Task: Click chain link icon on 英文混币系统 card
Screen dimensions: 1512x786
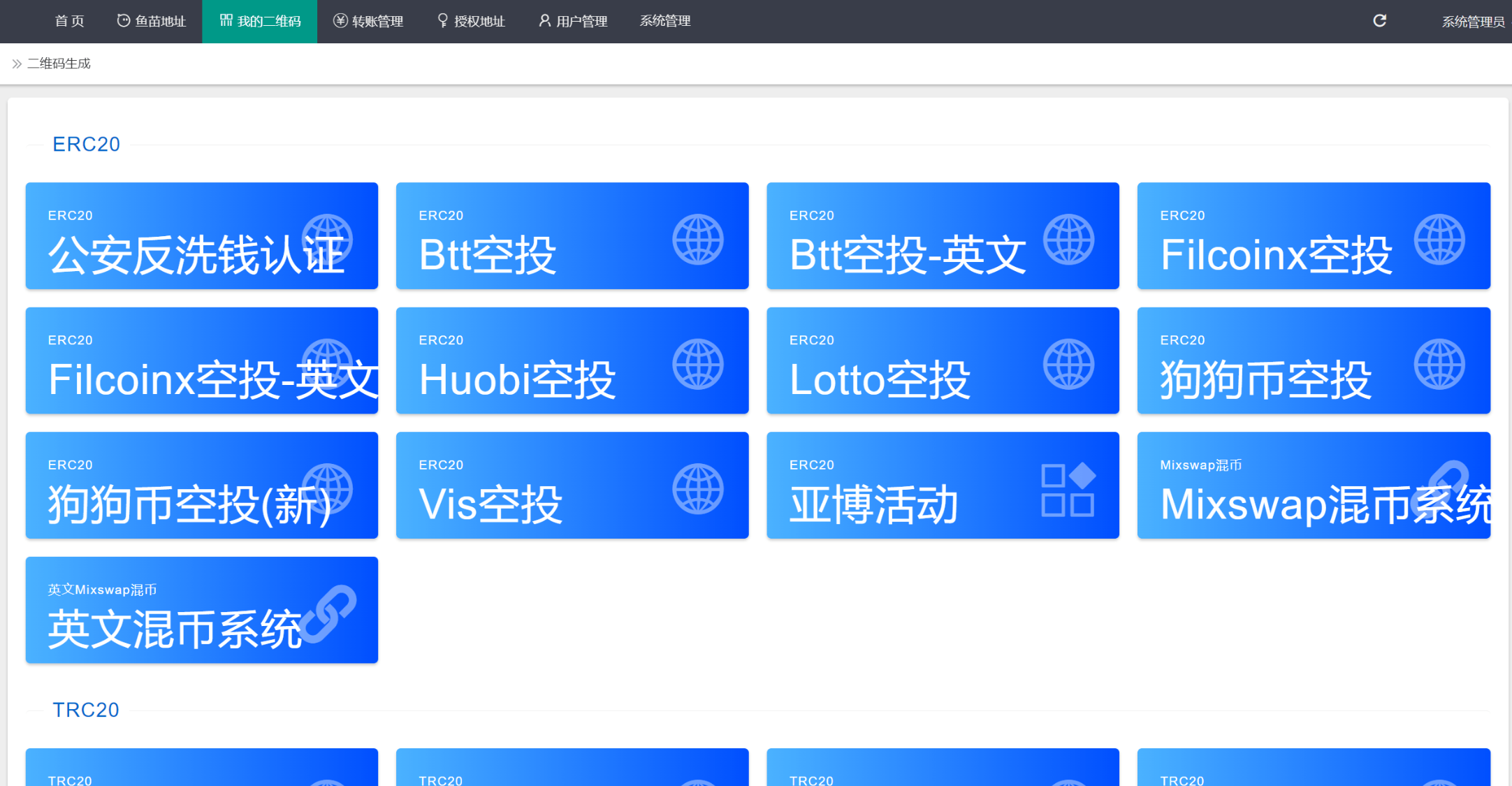Action: (x=327, y=613)
